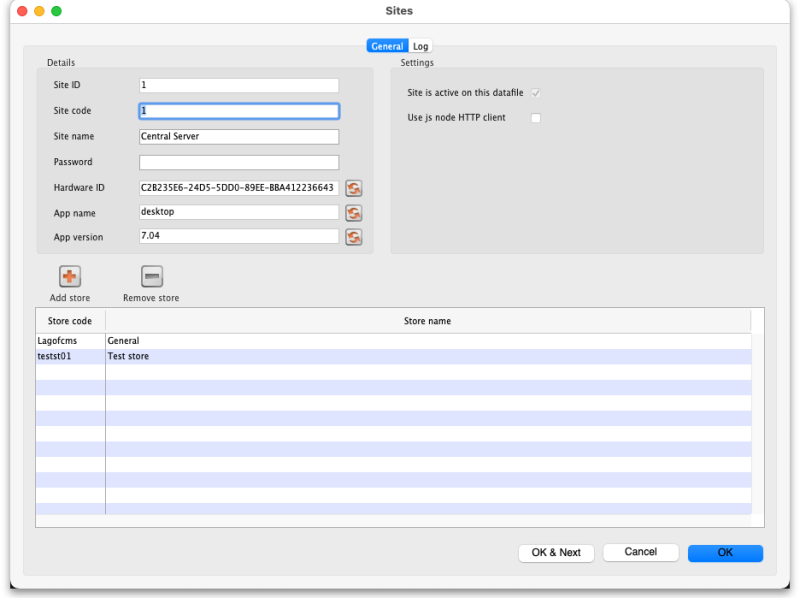Click the Add store plus icon
Viewport: 800px width, 598px height.
pyautogui.click(x=70, y=277)
